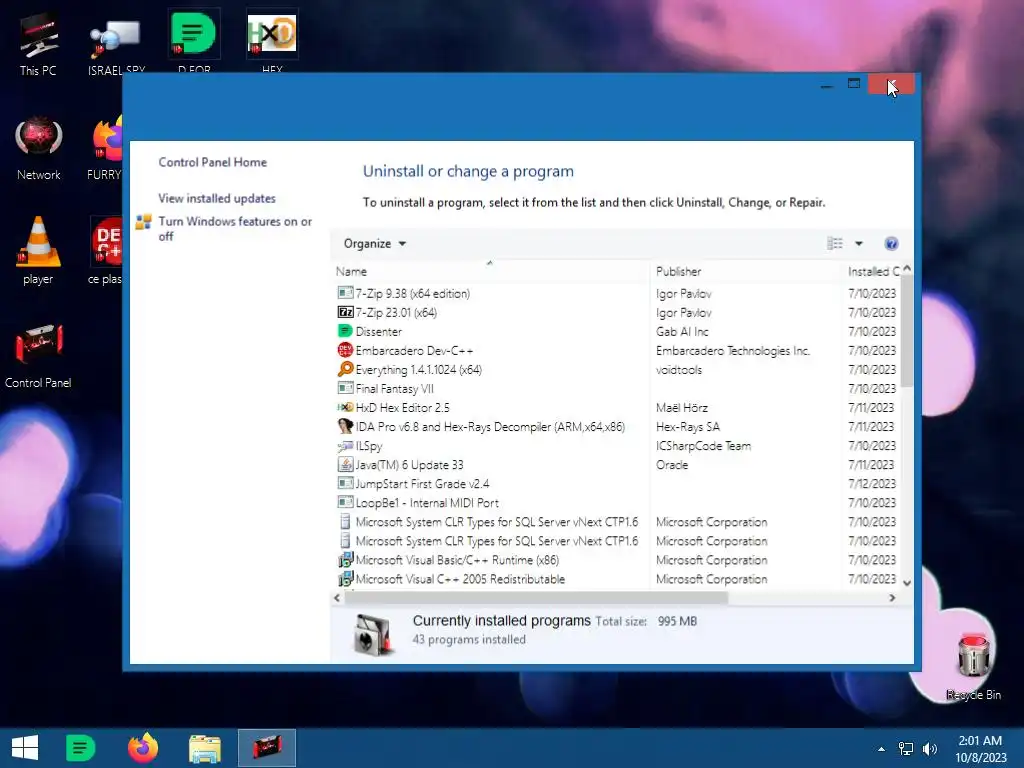This screenshot has width=1024, height=768.
Task: Open the FURRY Firefox desktop shortcut
Action: pyautogui.click(x=106, y=148)
